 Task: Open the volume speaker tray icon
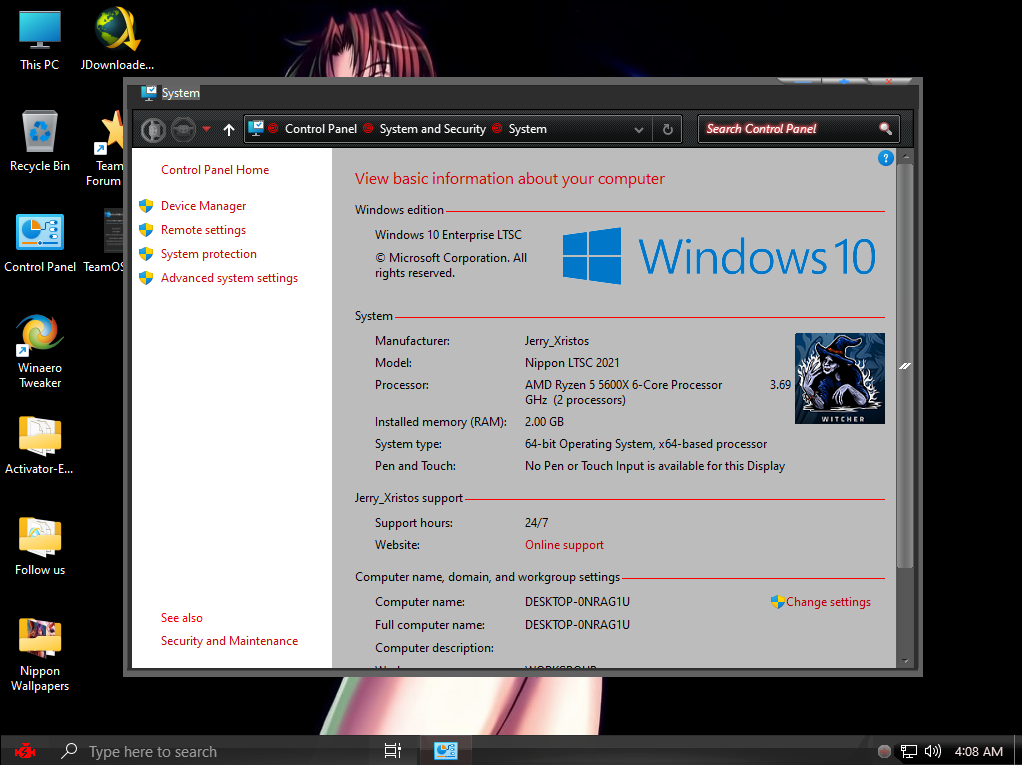pos(933,751)
